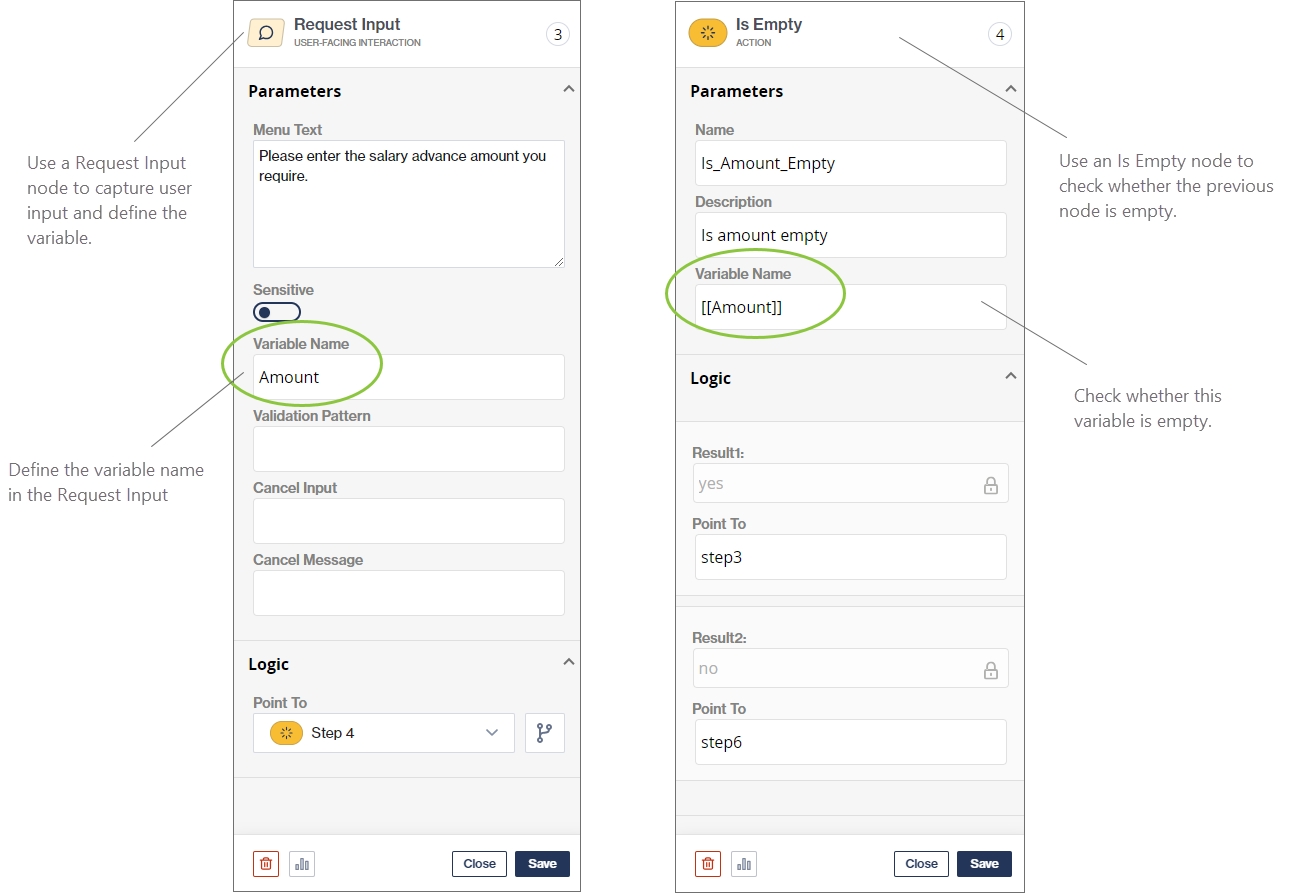Toggle the Sensitive switch
Image resolution: width=1289 pixels, height=893 pixels.
coord(276,312)
